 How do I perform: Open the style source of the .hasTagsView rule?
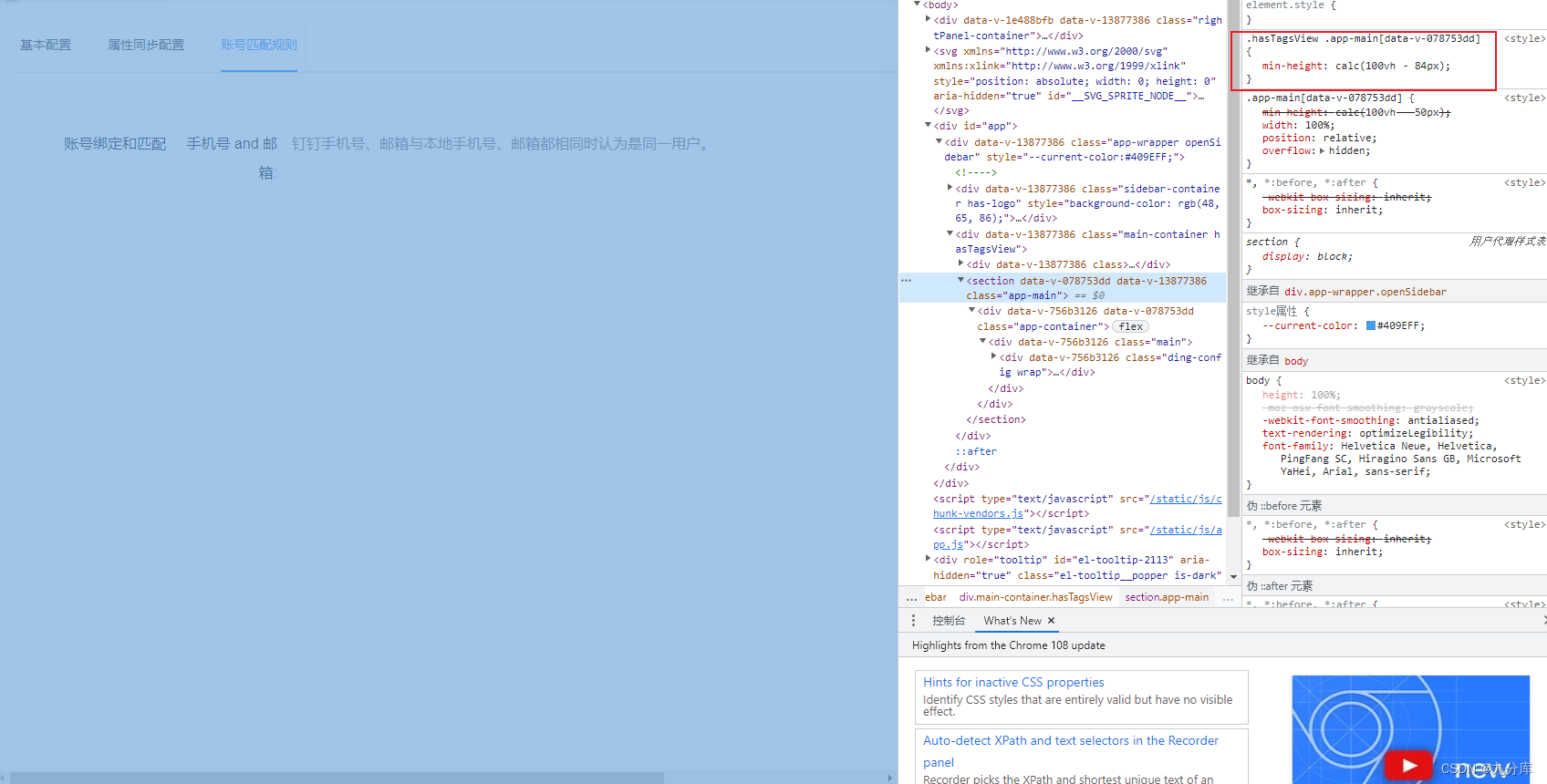point(1524,38)
